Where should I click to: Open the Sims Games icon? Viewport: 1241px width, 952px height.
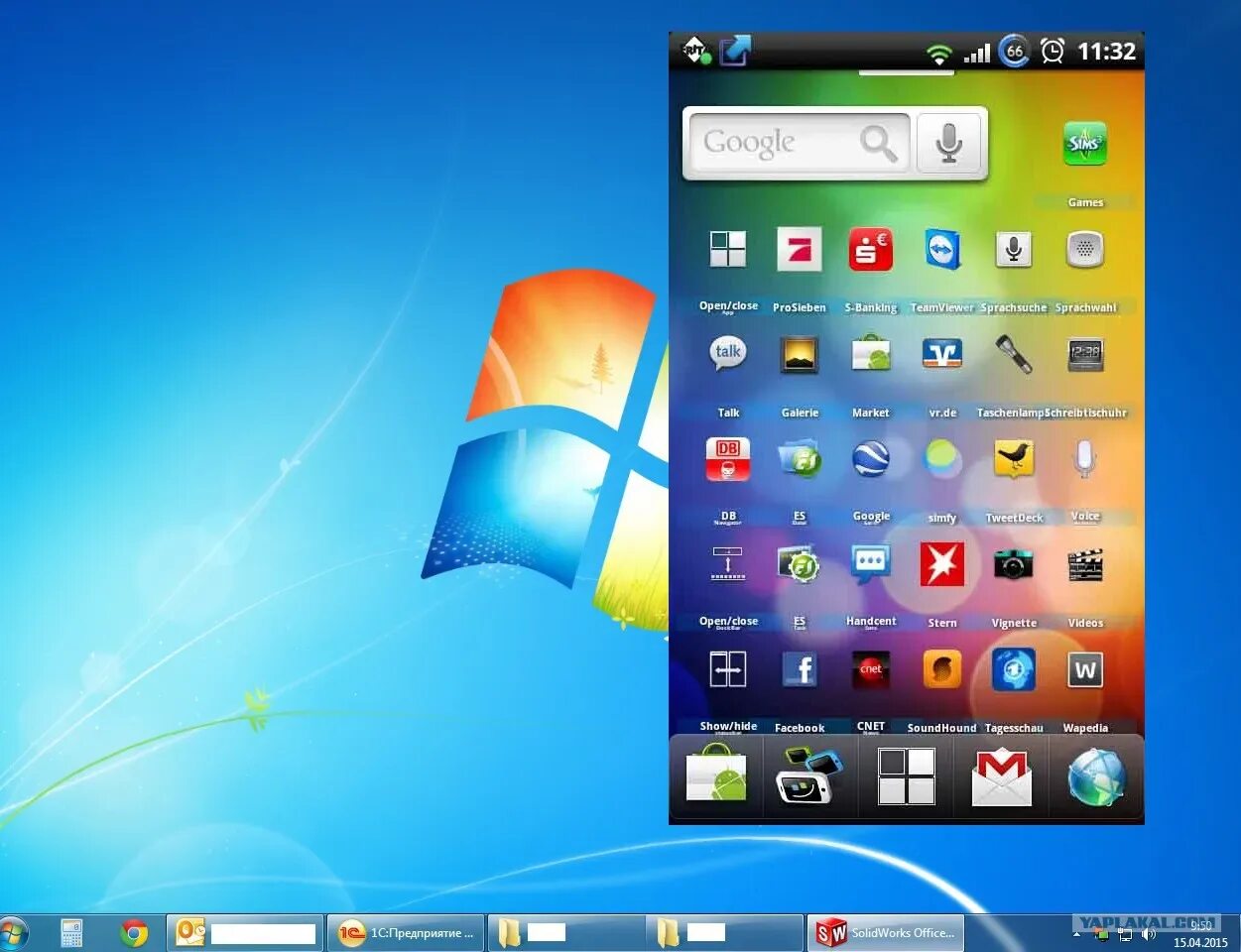(x=1084, y=144)
